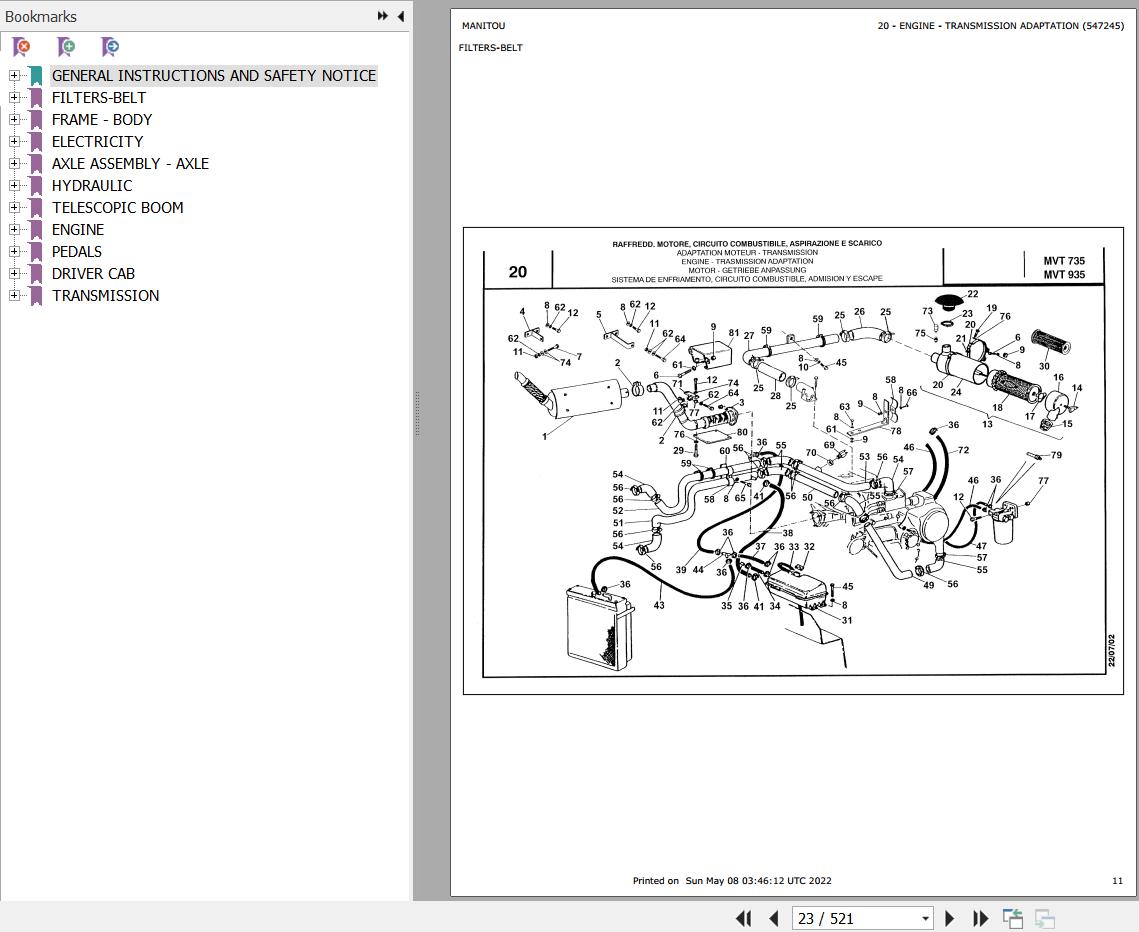
Task: Collapse the Bookmarks panel arrow
Action: pos(400,16)
